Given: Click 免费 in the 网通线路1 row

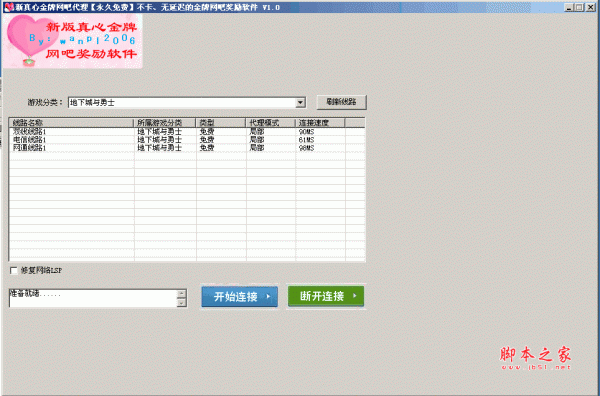Looking at the screenshot, I should [207, 148].
